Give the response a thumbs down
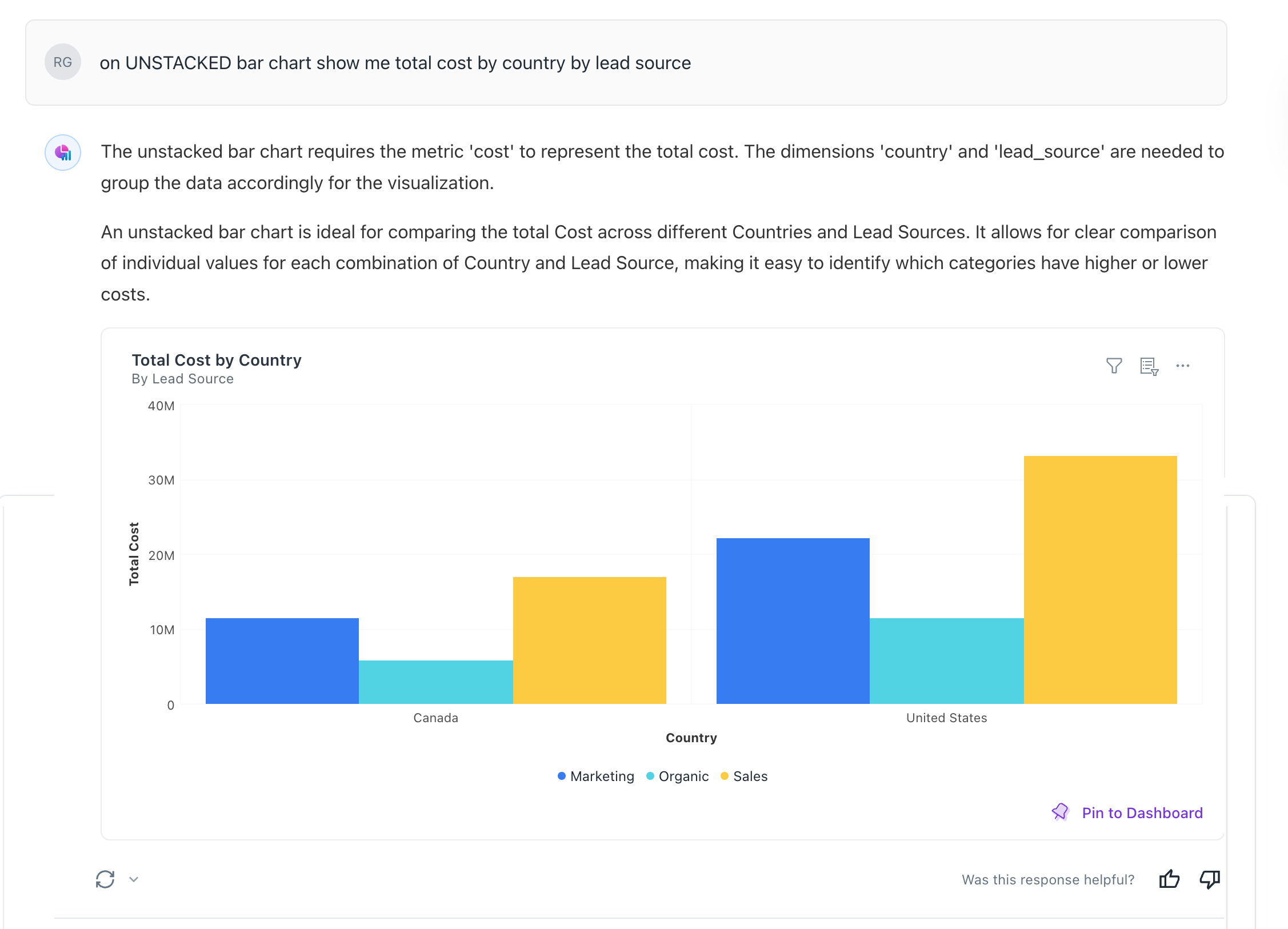1288x929 pixels. (x=1209, y=879)
